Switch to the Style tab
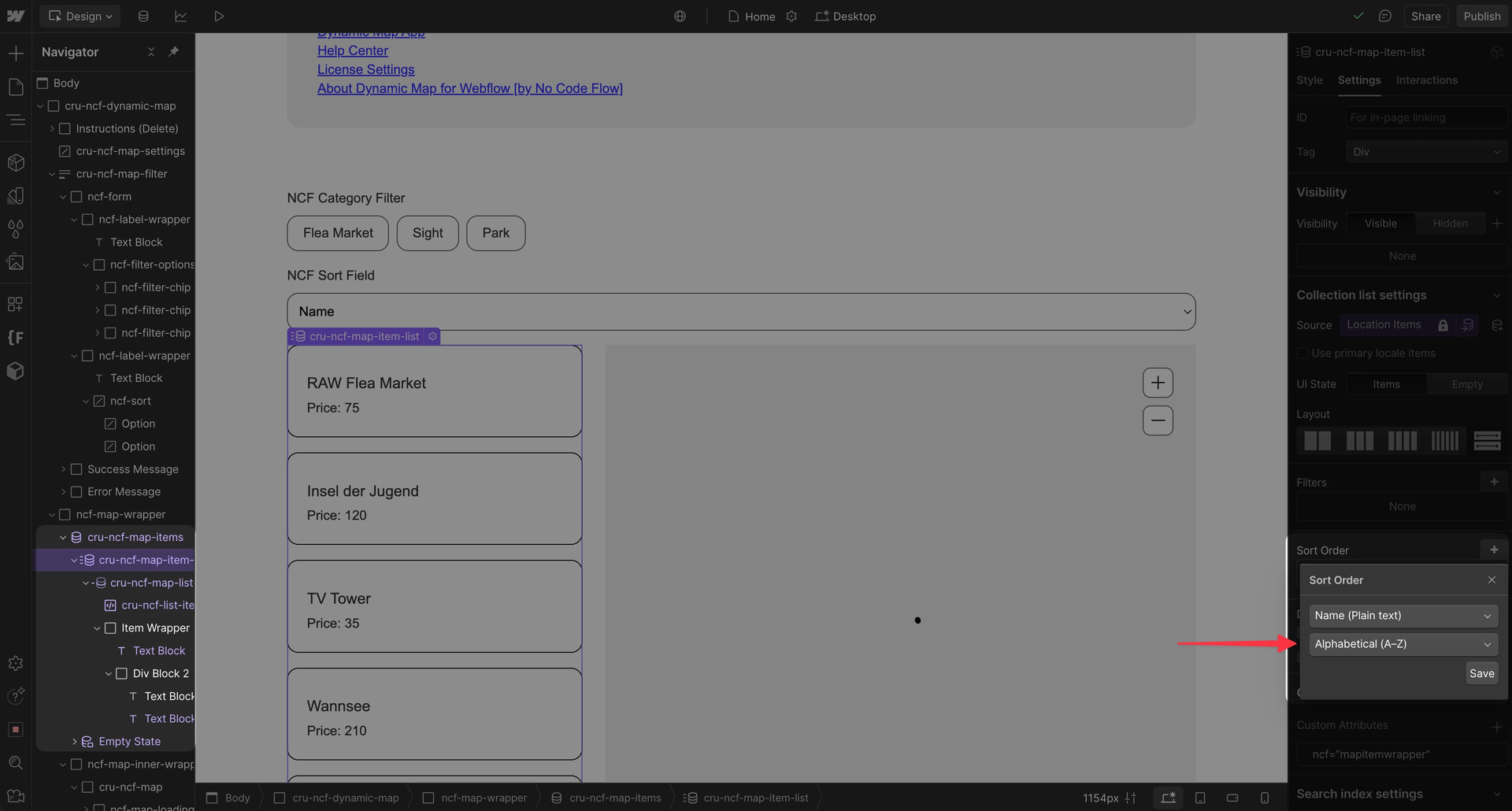The width and height of the screenshot is (1512, 811). pyautogui.click(x=1310, y=80)
